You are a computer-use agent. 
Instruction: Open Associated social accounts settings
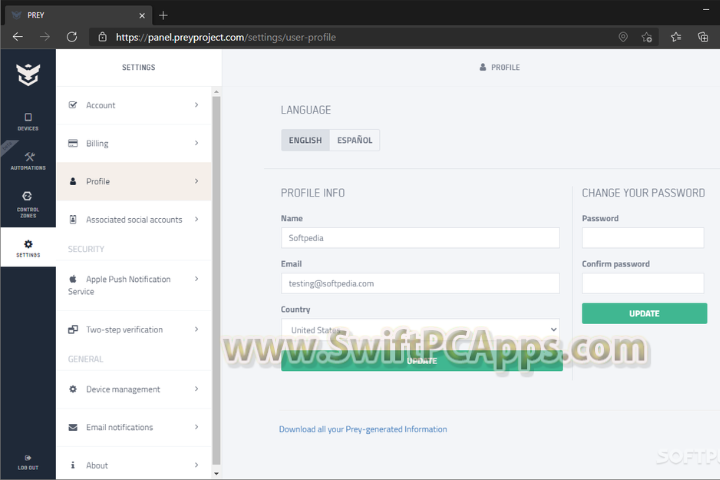click(134, 220)
